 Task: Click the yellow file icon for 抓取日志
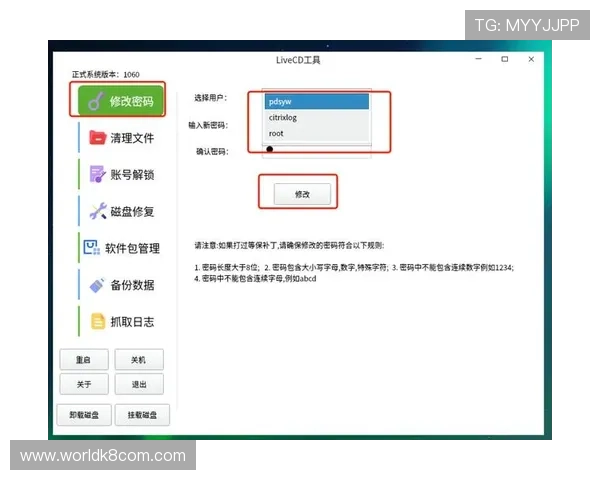(98, 321)
